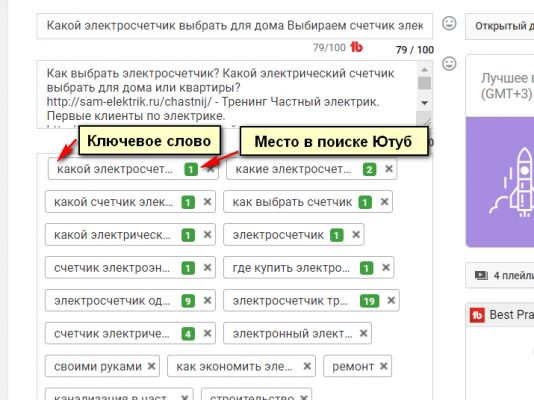The width and height of the screenshot is (534, 400).
Task: Select the tag text "какие электросчет…"
Action: tap(293, 169)
